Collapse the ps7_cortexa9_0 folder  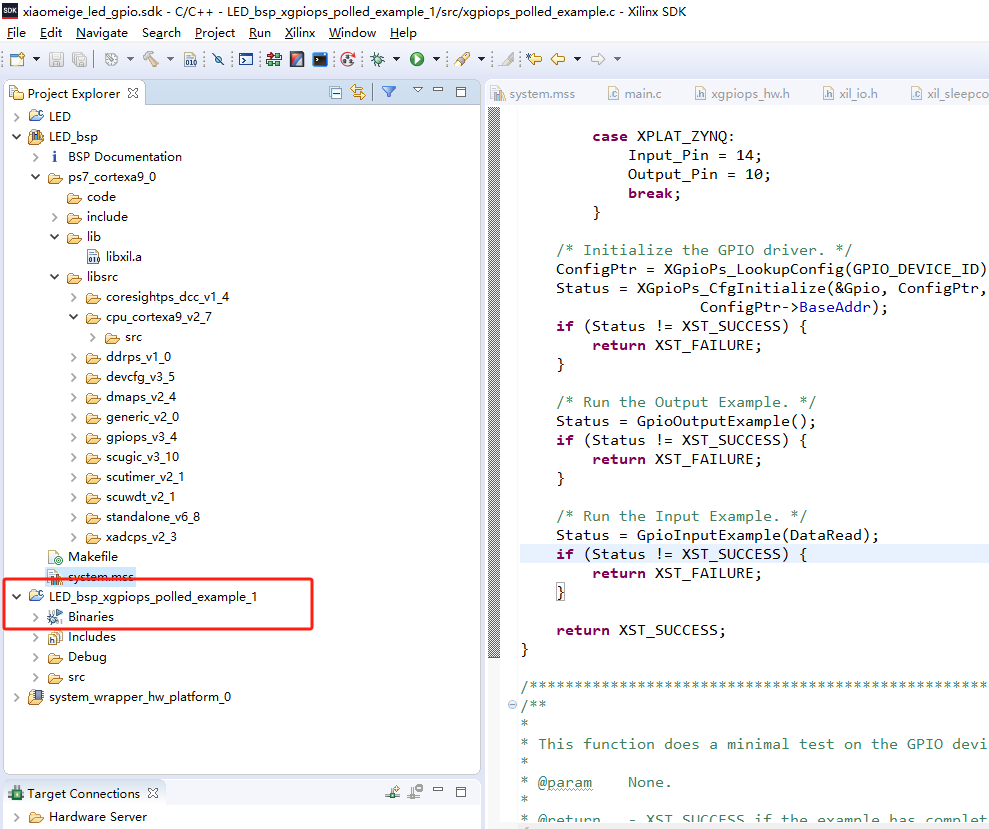point(36,177)
